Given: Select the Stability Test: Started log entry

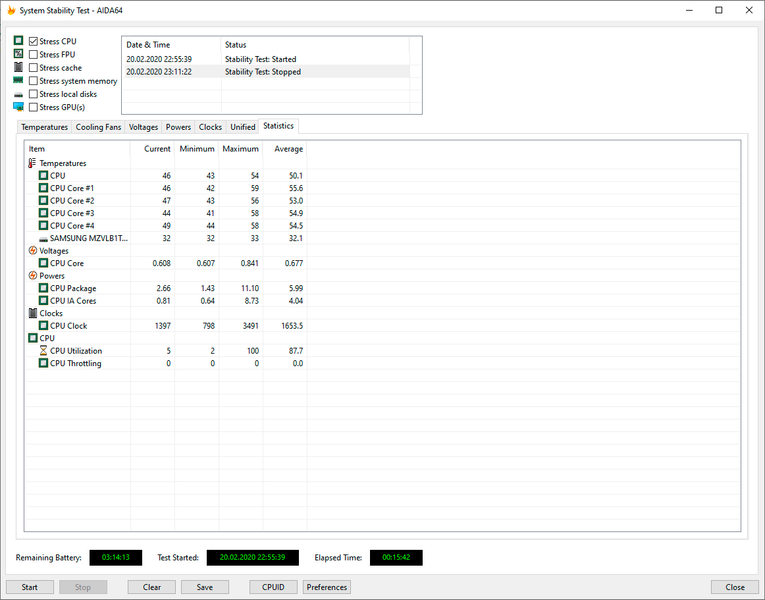Looking at the screenshot, I should (266, 59).
